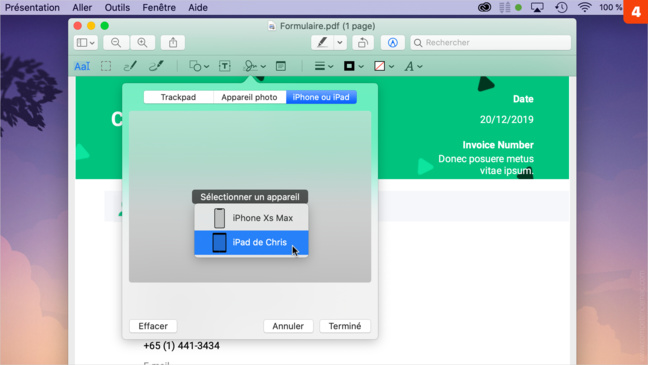This screenshot has height=365, width=648.
Task: Rotate the page with rotate icon
Action: coord(363,43)
